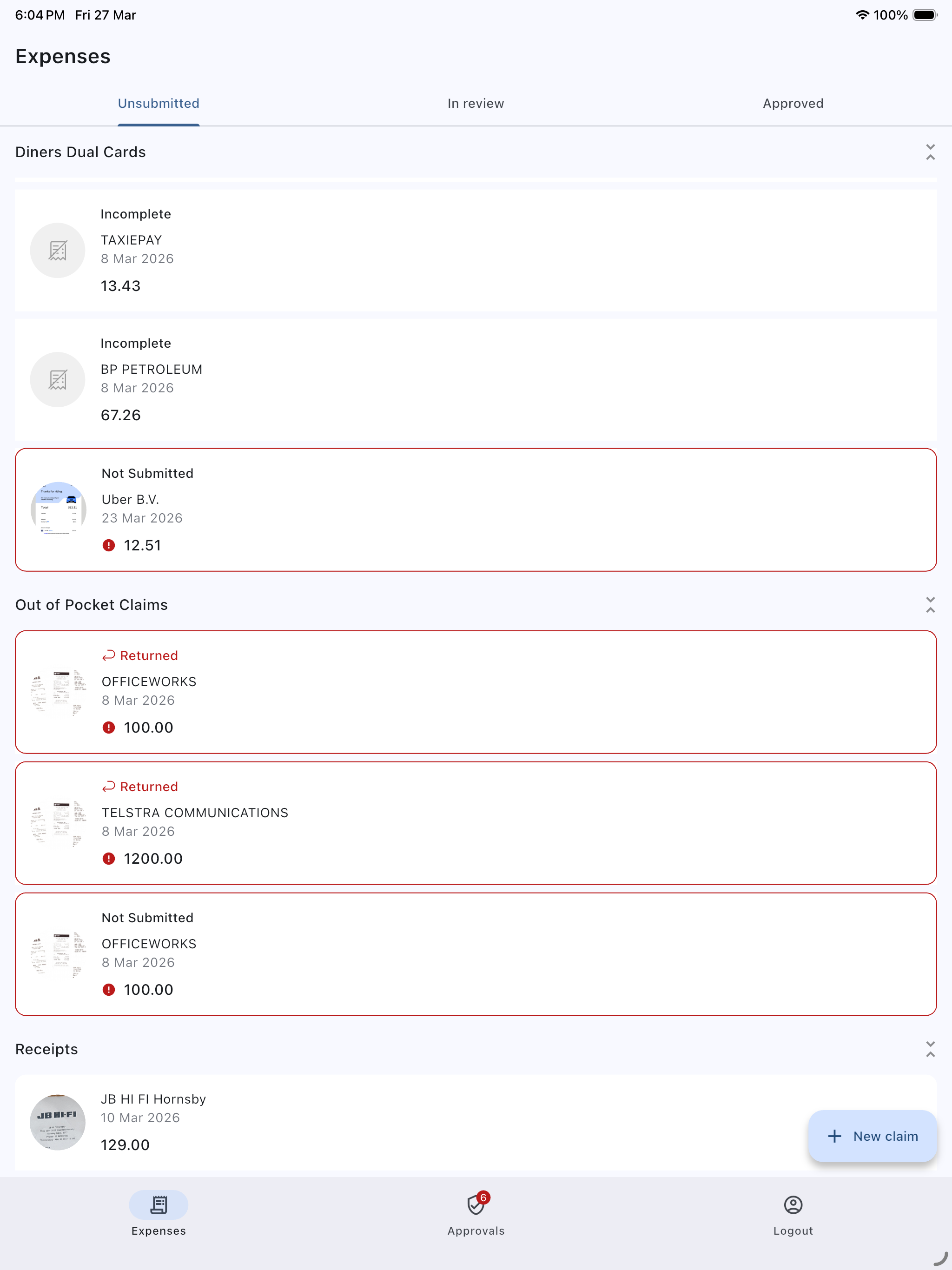The image size is (952, 1270).
Task: Tap the 67.26 amount
Action: click(120, 415)
